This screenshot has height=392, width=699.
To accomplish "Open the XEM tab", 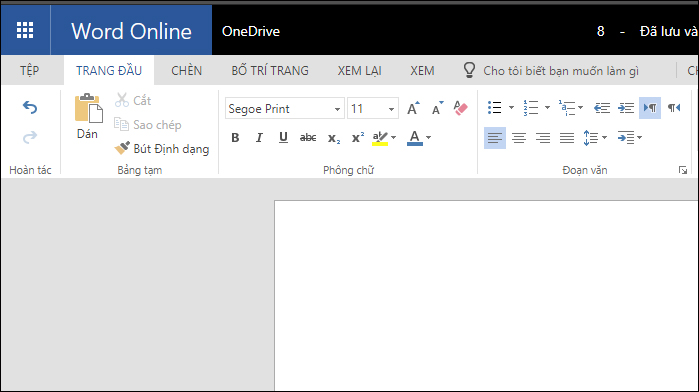I will pos(422,70).
